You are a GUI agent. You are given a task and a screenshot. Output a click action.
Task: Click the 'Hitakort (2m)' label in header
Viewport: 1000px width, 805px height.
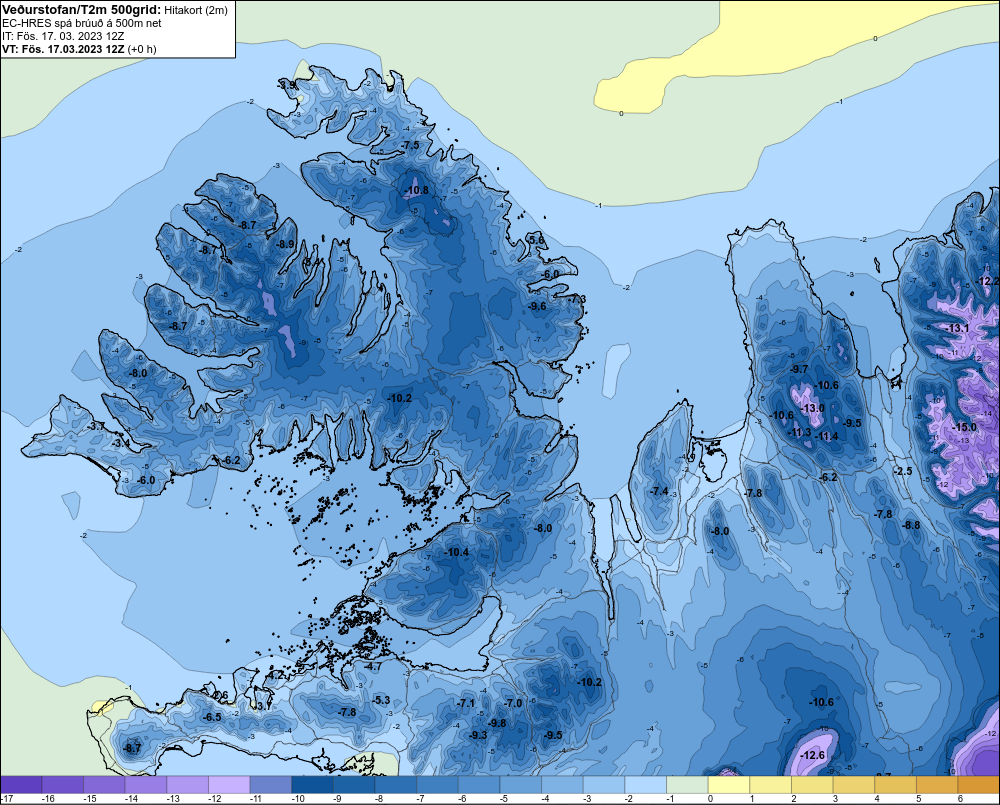coord(196,10)
